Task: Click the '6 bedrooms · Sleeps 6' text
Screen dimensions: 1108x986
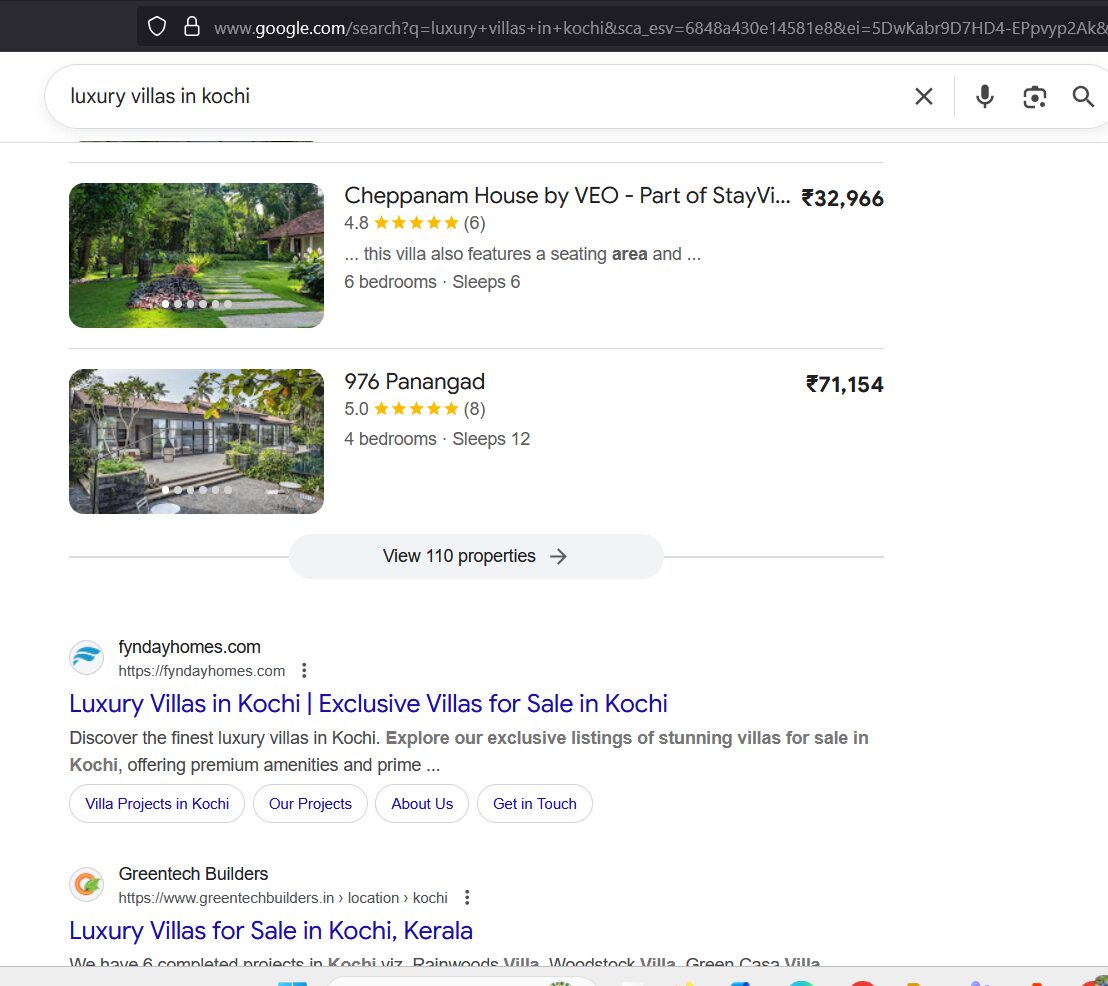Action: tap(432, 282)
